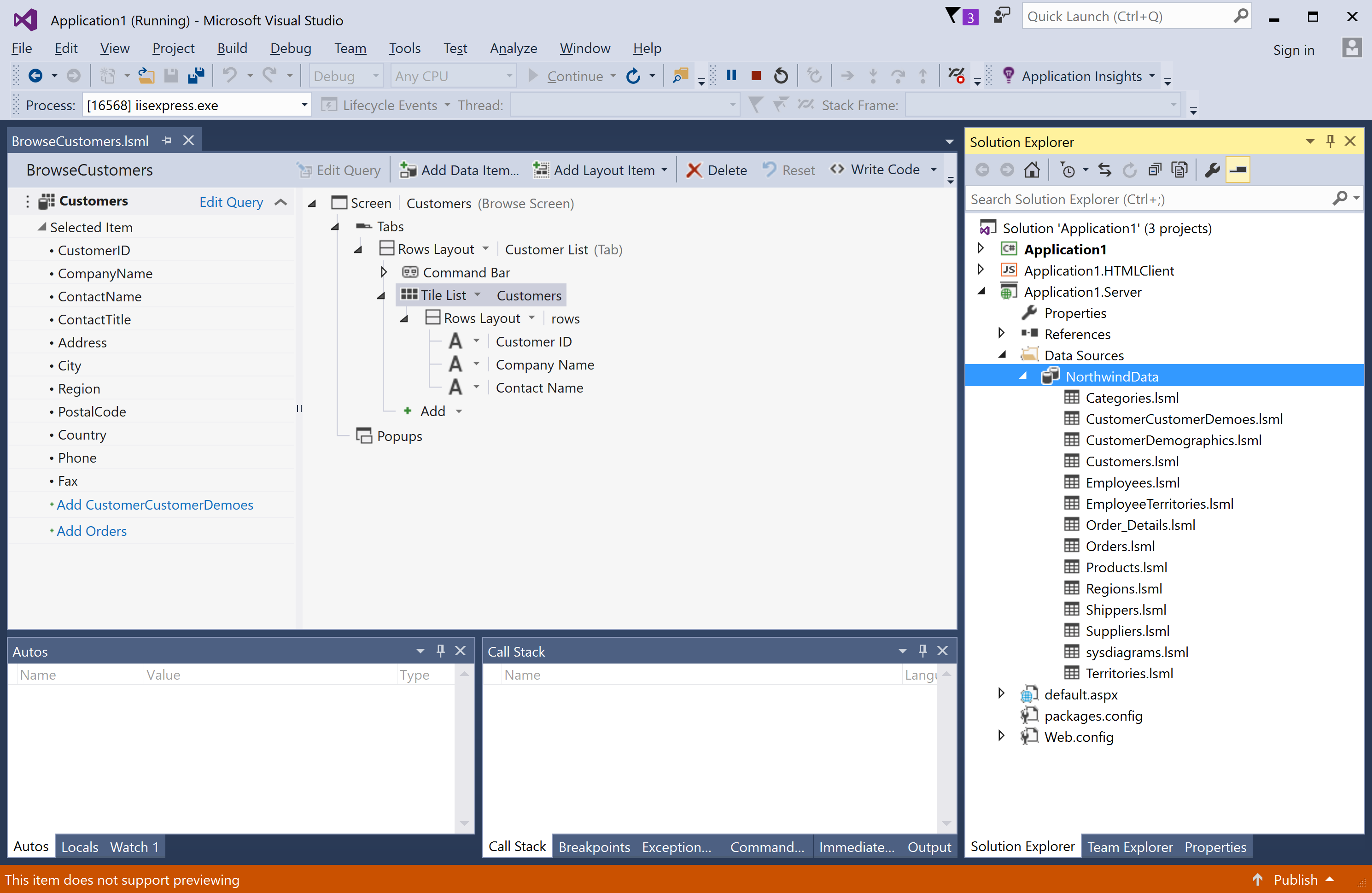Click the Refresh browser icon next to Continue
Screen dimensions: 1372x893
pos(633,76)
